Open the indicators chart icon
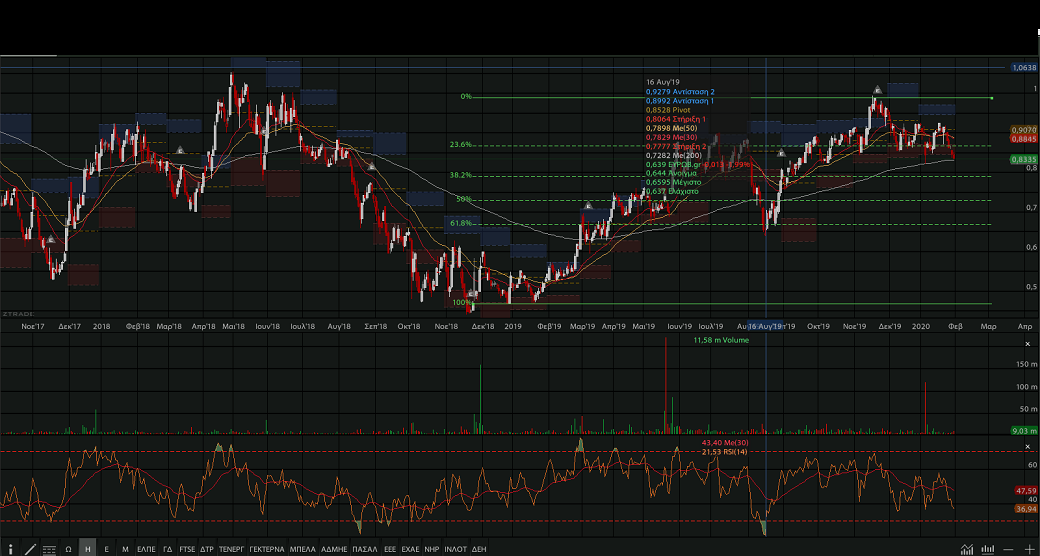 pos(966,549)
